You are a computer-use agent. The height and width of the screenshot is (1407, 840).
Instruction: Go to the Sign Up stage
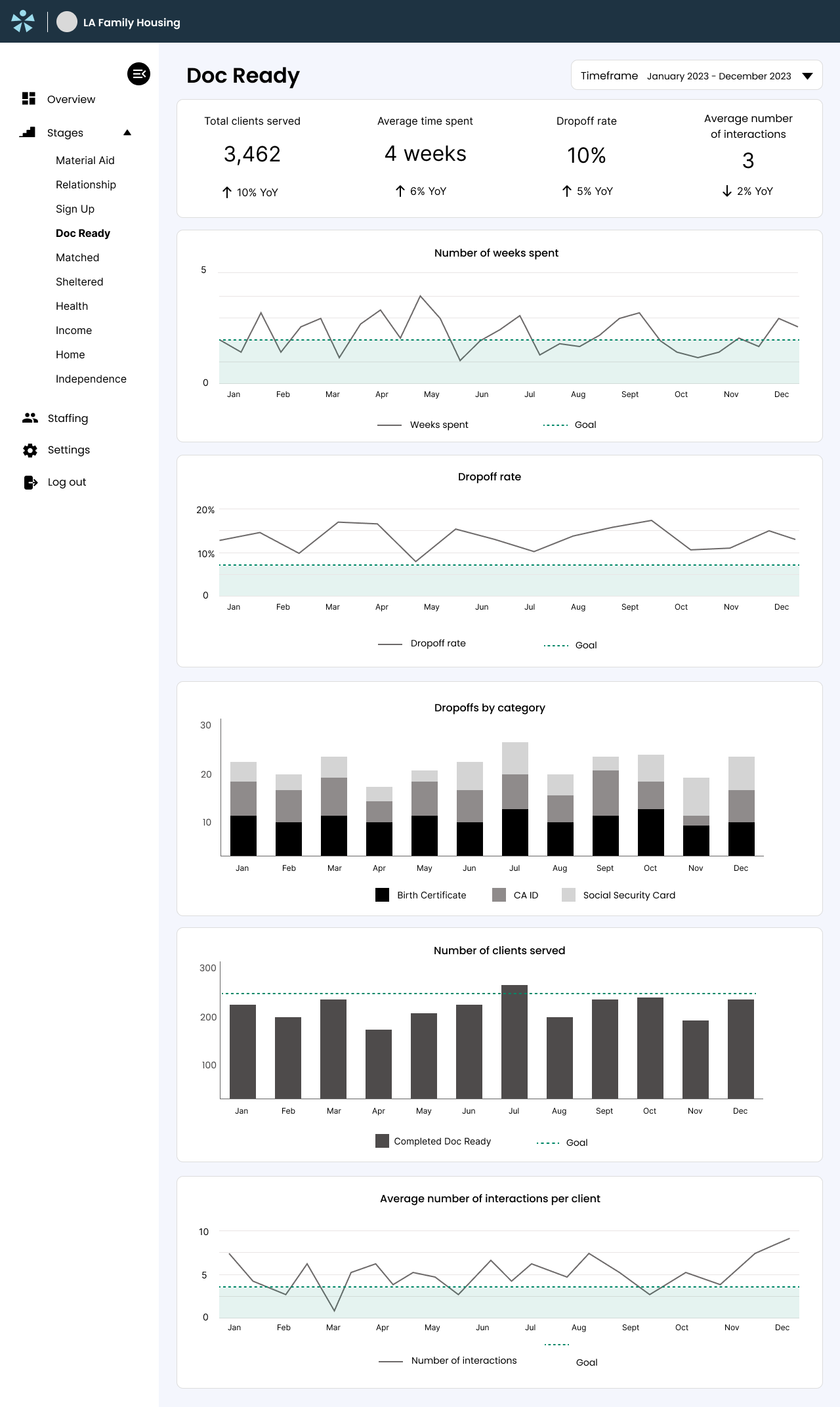click(x=75, y=209)
